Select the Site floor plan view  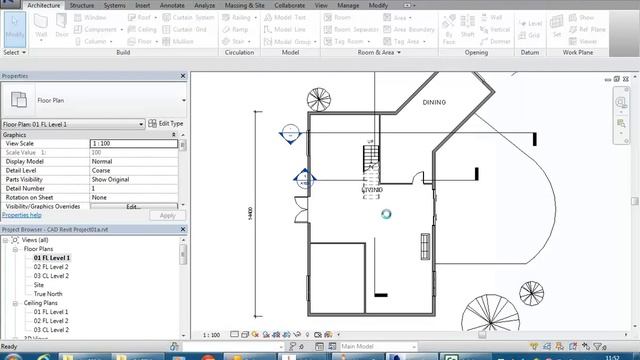[39, 285]
